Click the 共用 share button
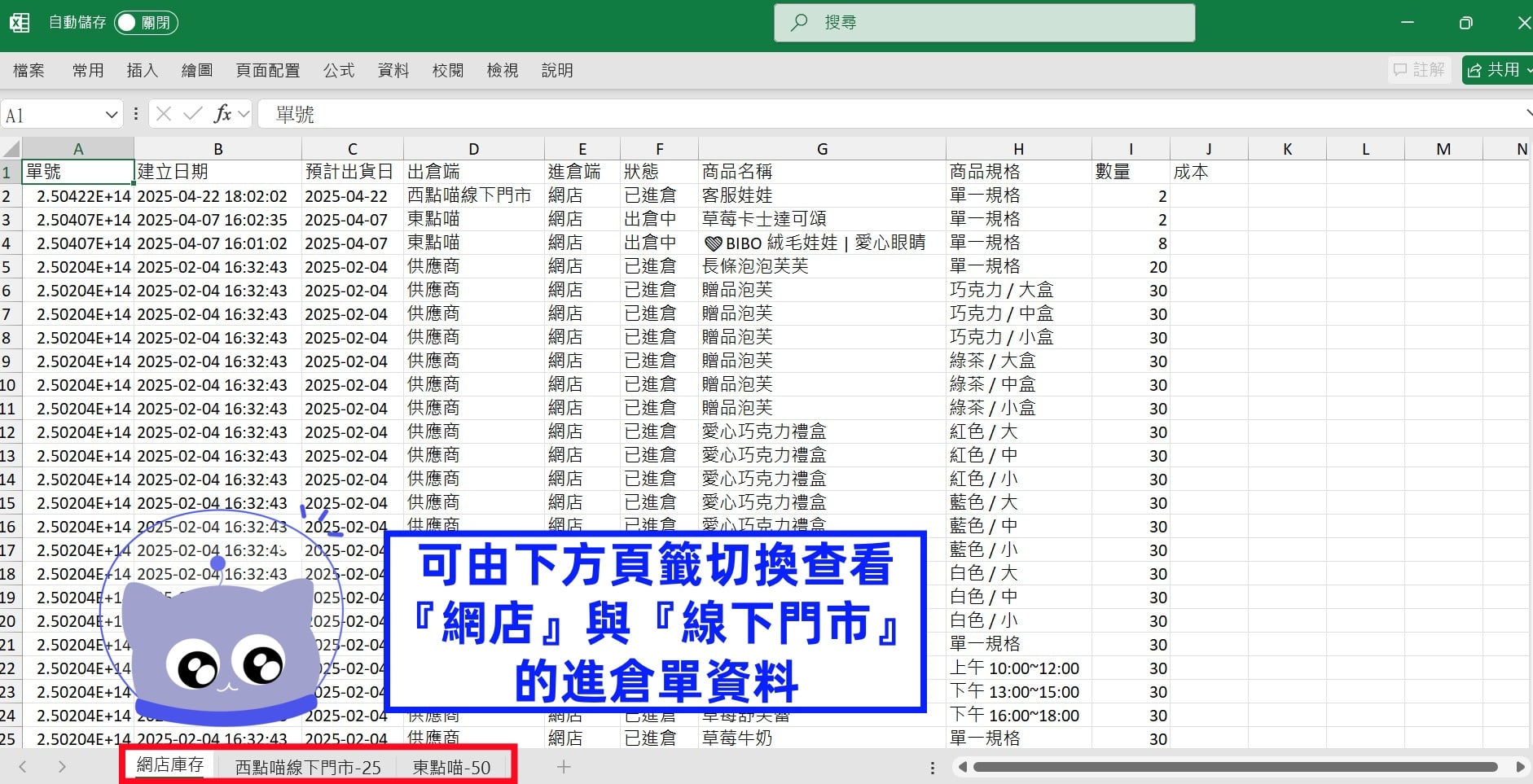 (x=1497, y=70)
